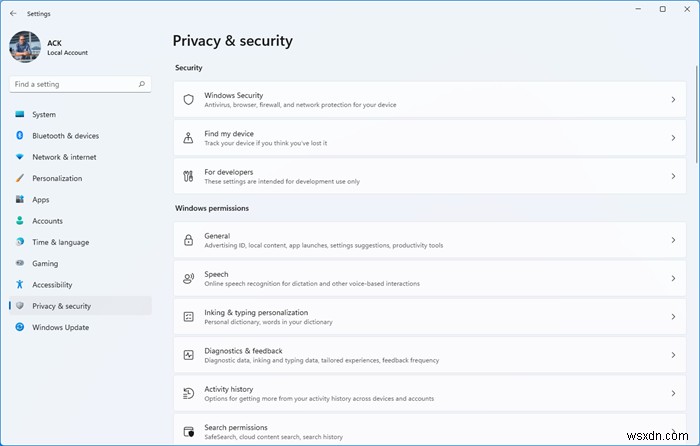Switch to Personalization settings page
This screenshot has height=446, width=700.
57,178
